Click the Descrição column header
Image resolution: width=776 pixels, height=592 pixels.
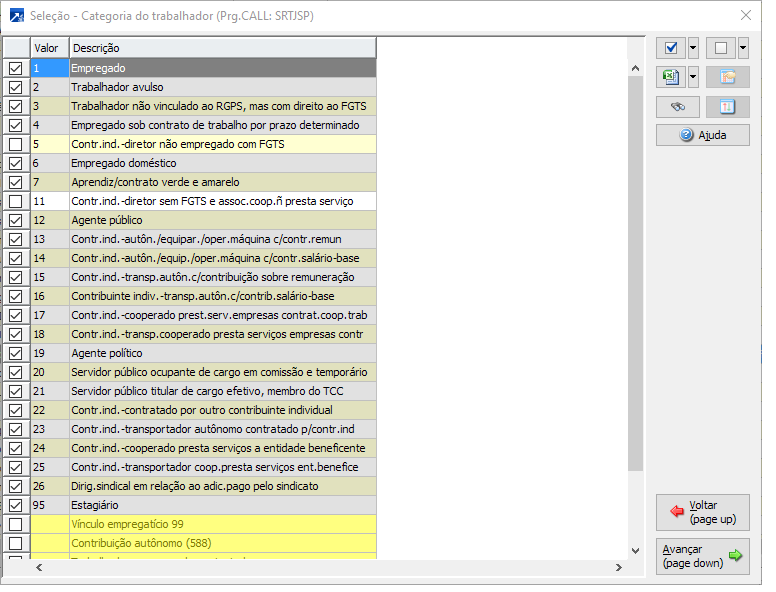(x=222, y=48)
